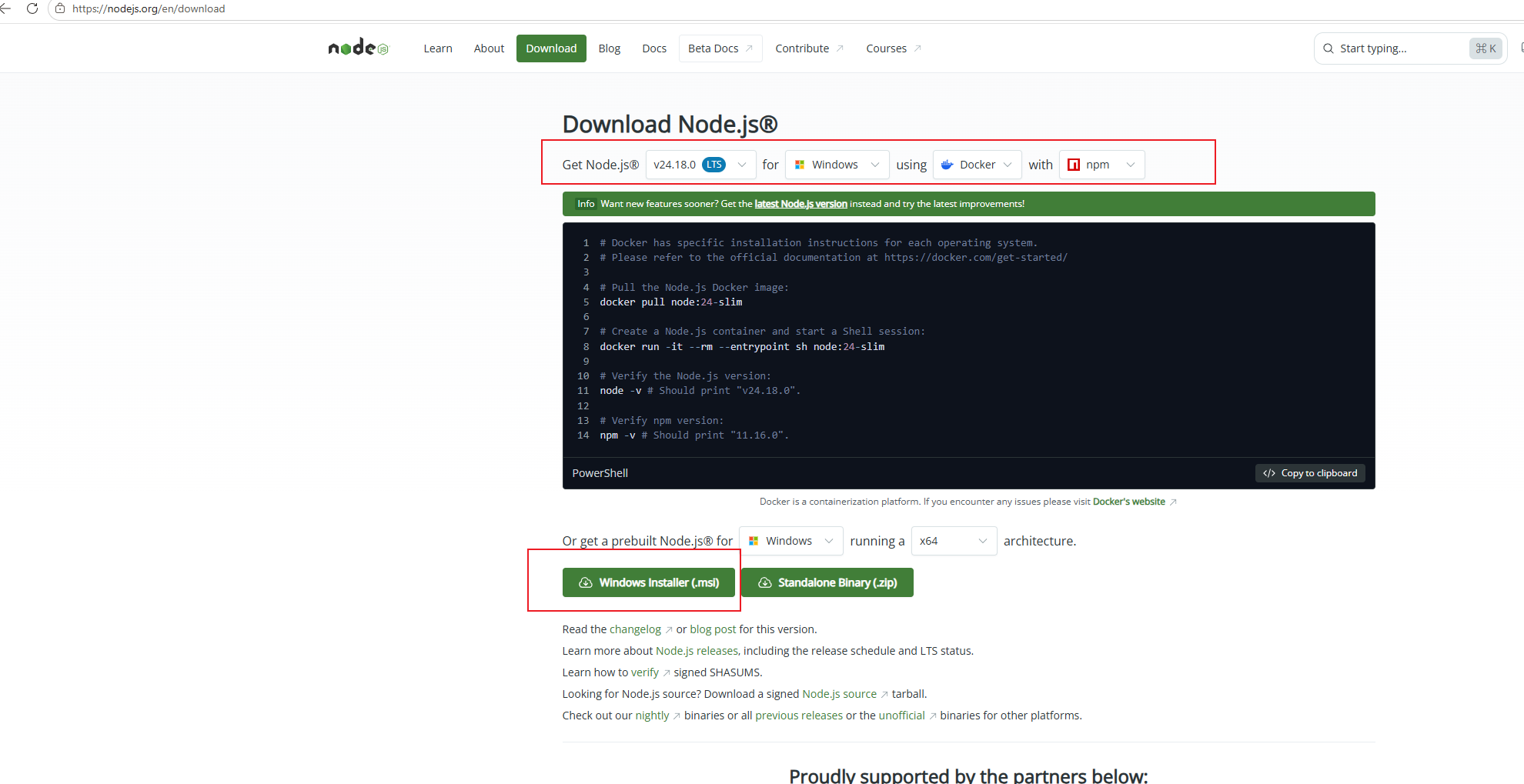Click the Node.js logo in the header

click(359, 48)
